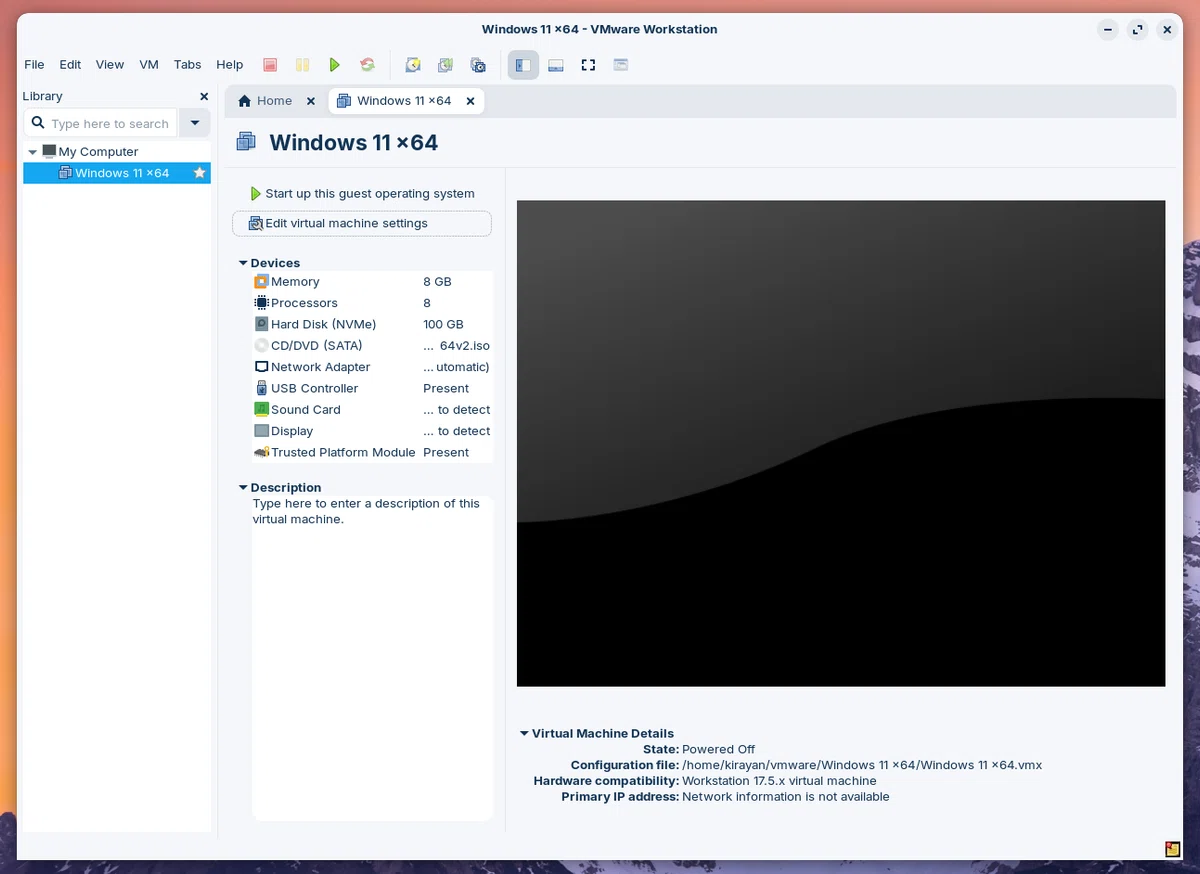Click the yellow Suspend toolbar icon

[302, 65]
